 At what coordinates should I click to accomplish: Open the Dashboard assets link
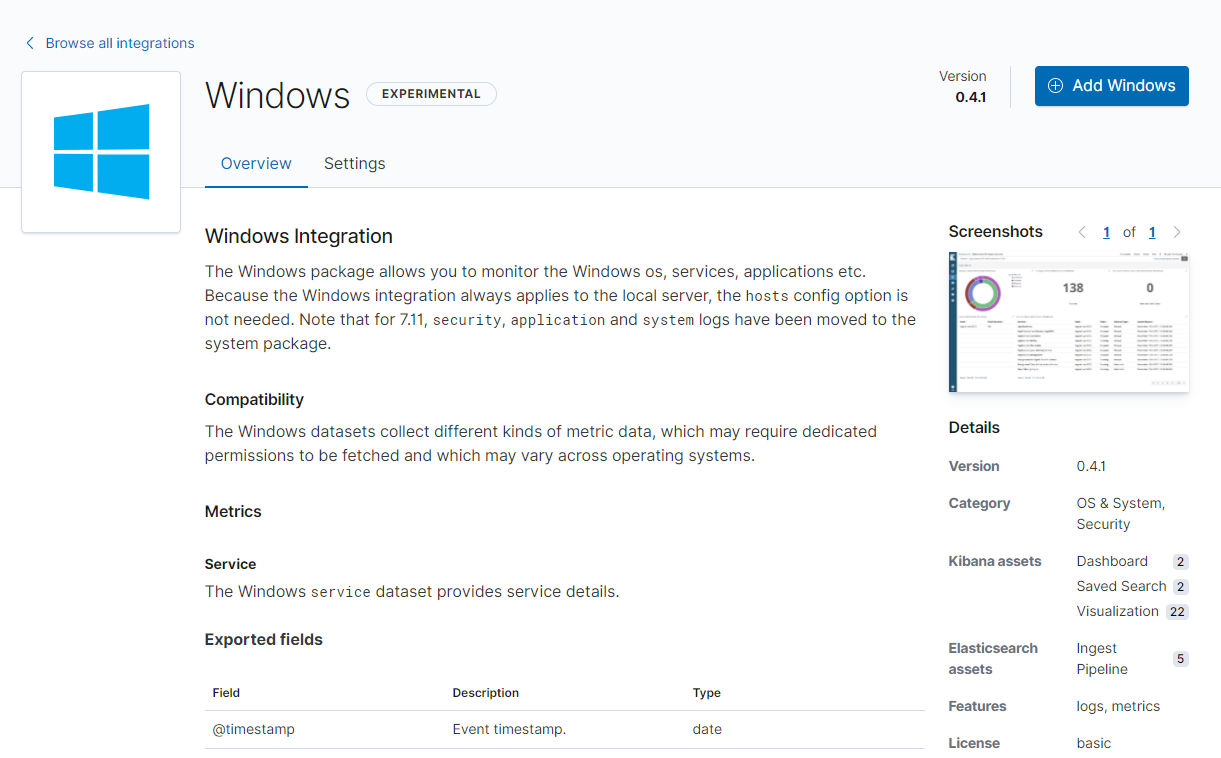(x=1112, y=561)
